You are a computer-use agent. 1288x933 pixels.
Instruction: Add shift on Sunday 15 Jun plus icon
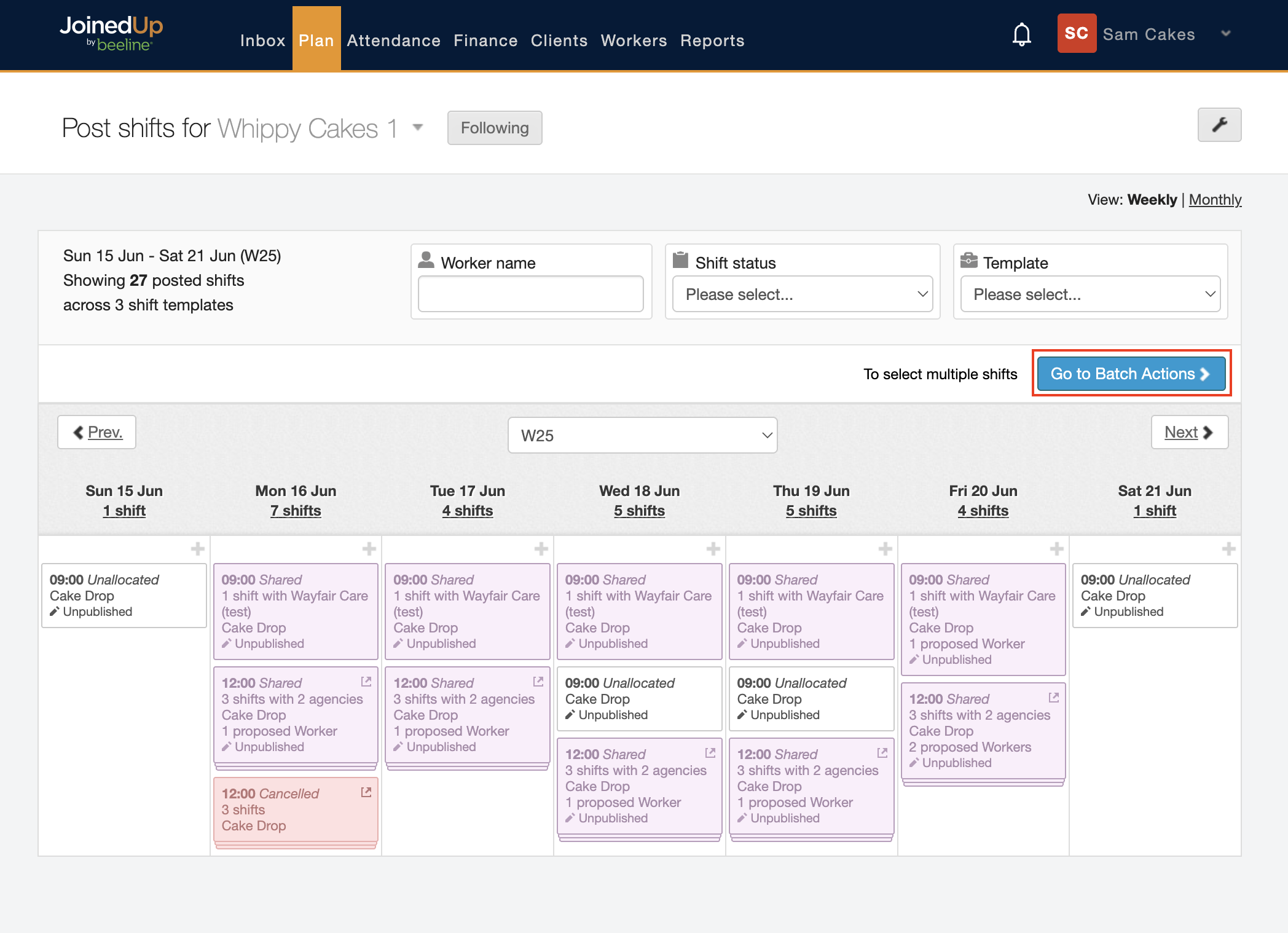coord(197,549)
